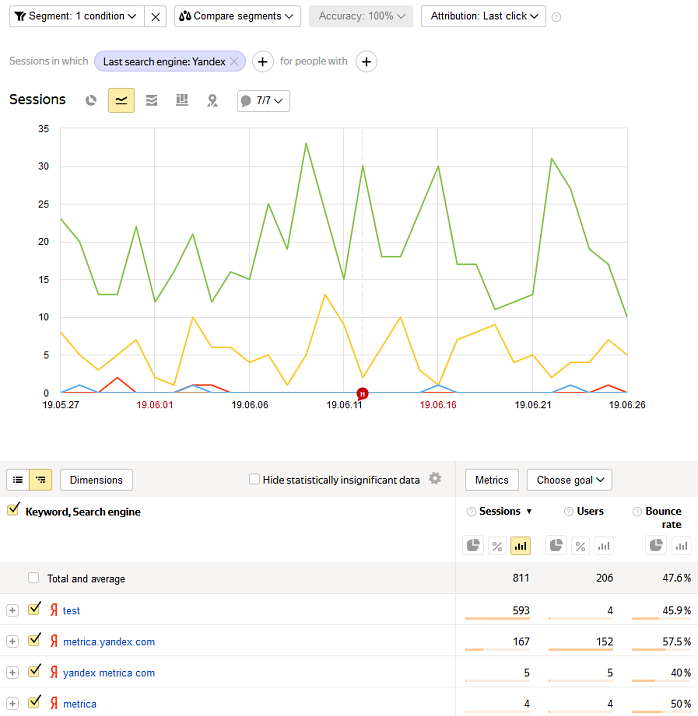
Task: Show Sessions column as percentages
Action: click(496, 545)
